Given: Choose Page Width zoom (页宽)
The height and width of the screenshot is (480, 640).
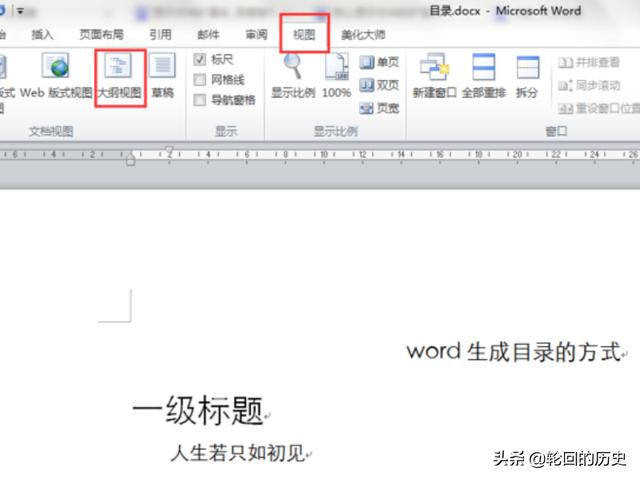Looking at the screenshot, I should (x=379, y=108).
